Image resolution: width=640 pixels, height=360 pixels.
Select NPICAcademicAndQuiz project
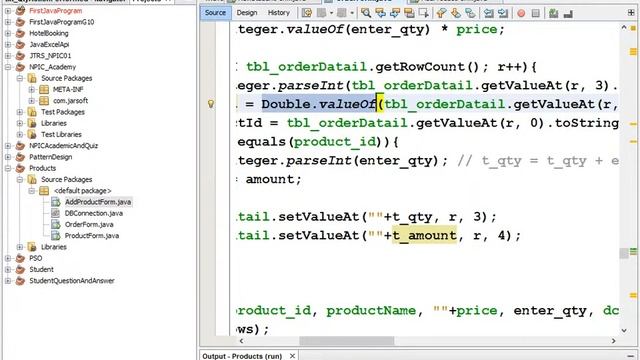click(x=63, y=145)
